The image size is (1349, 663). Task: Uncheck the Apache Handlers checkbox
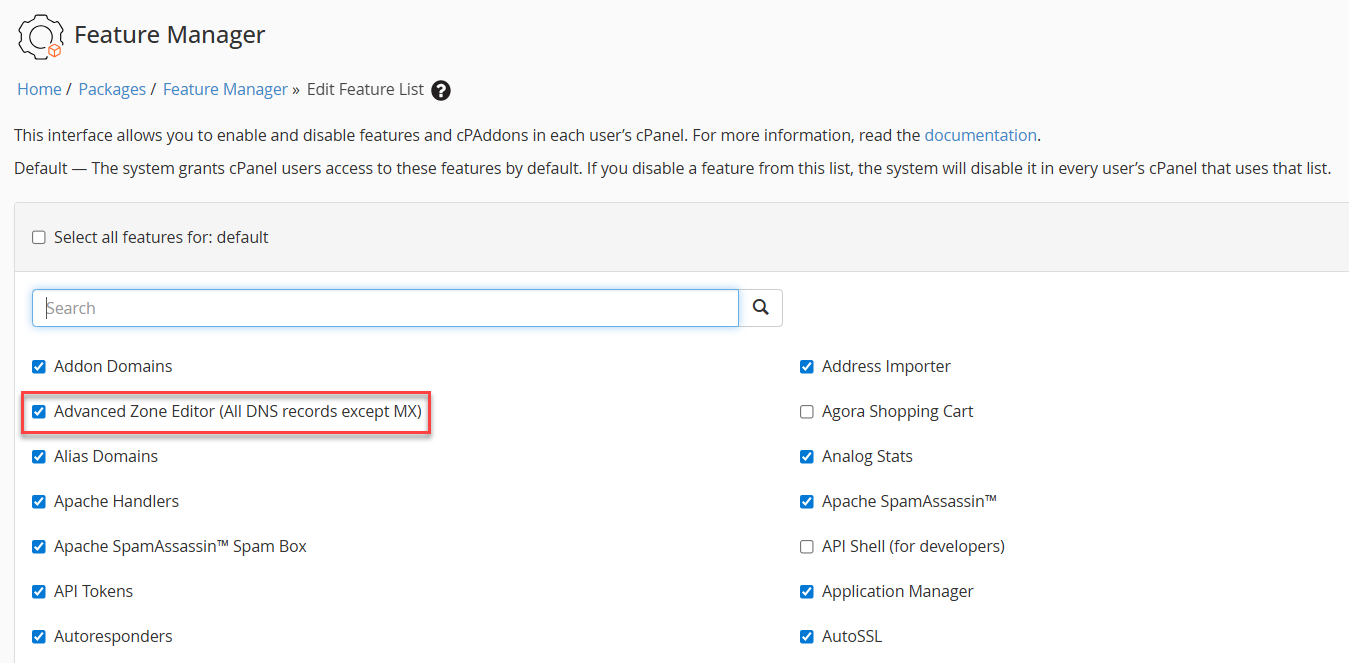click(39, 501)
